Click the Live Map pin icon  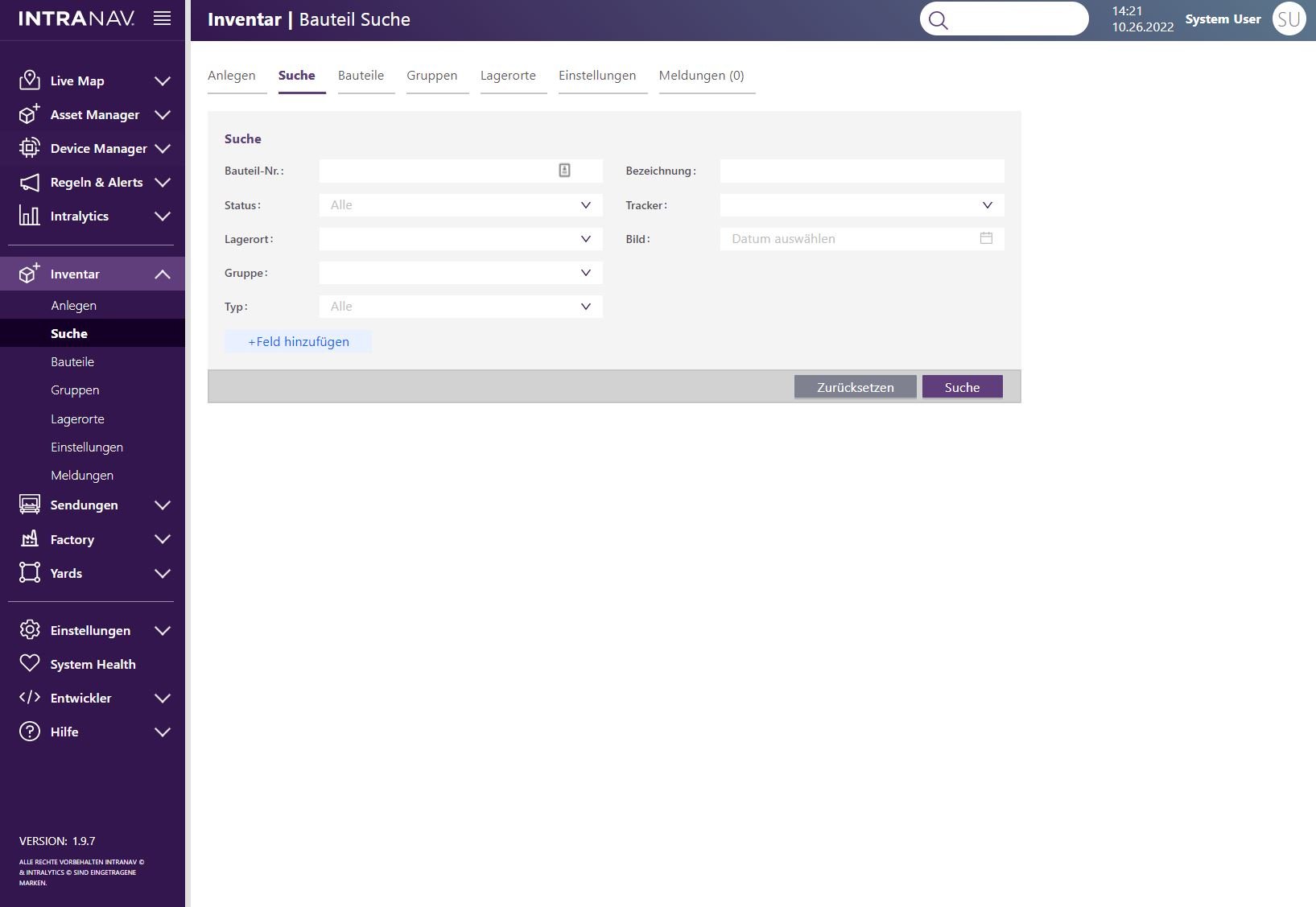[30, 80]
